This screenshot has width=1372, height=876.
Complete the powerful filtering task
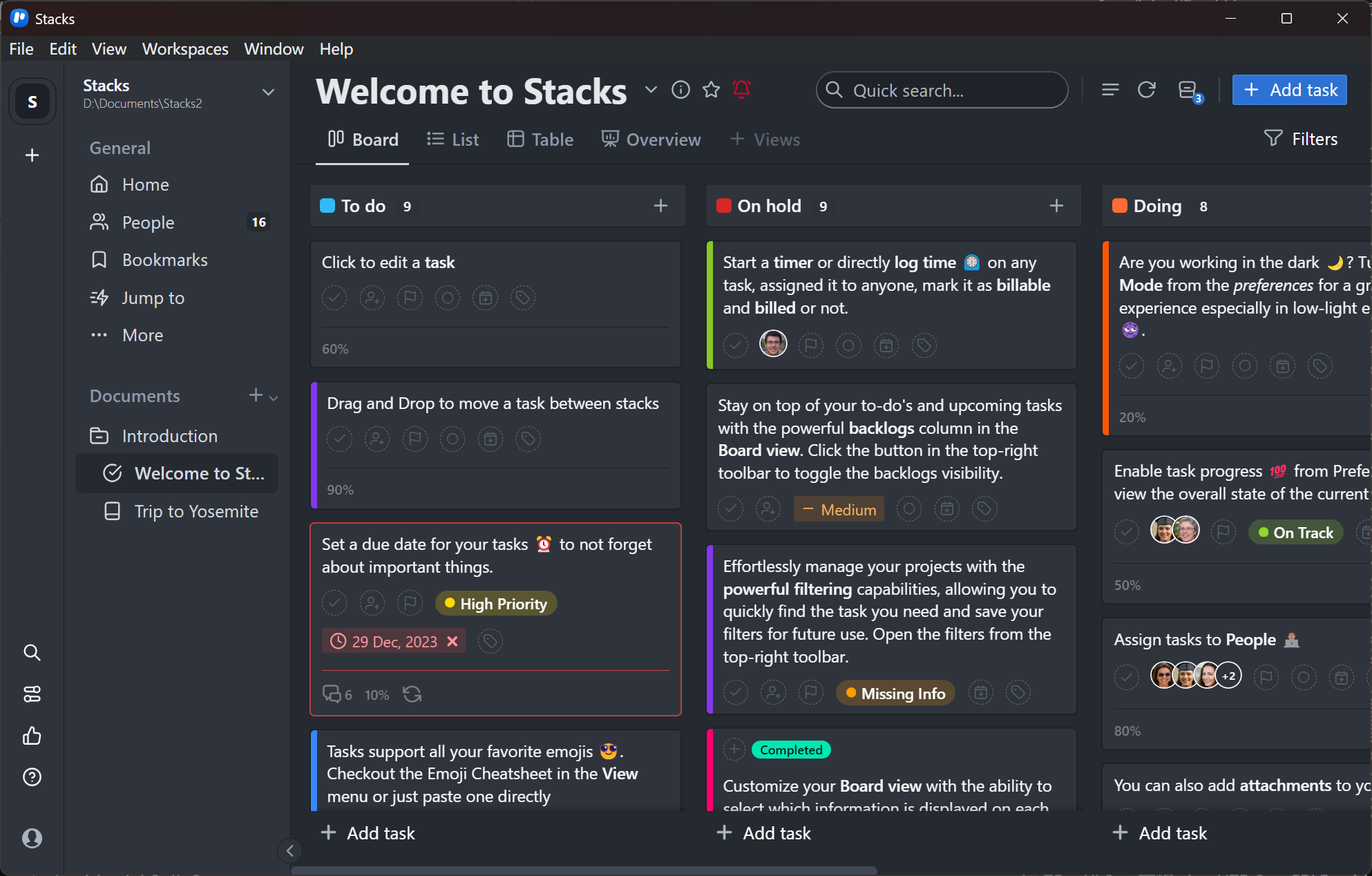[x=736, y=692]
